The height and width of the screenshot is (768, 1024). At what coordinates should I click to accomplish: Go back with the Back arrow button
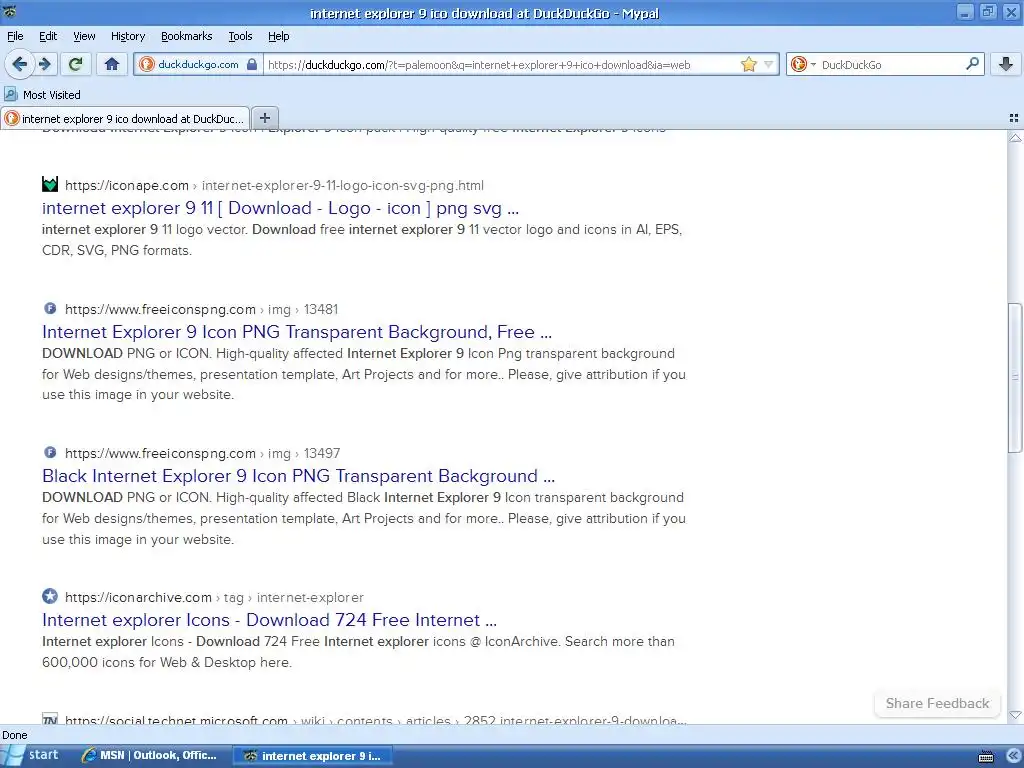19,64
